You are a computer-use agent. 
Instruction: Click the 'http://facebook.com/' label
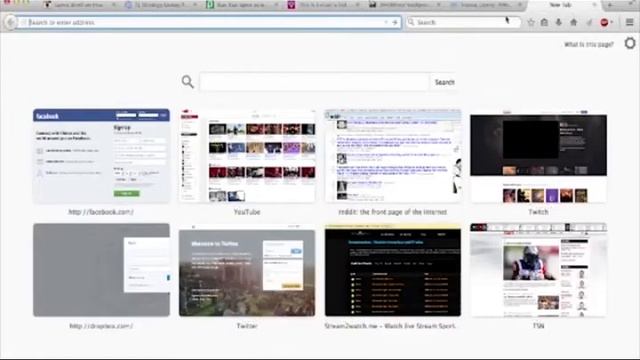(101, 212)
